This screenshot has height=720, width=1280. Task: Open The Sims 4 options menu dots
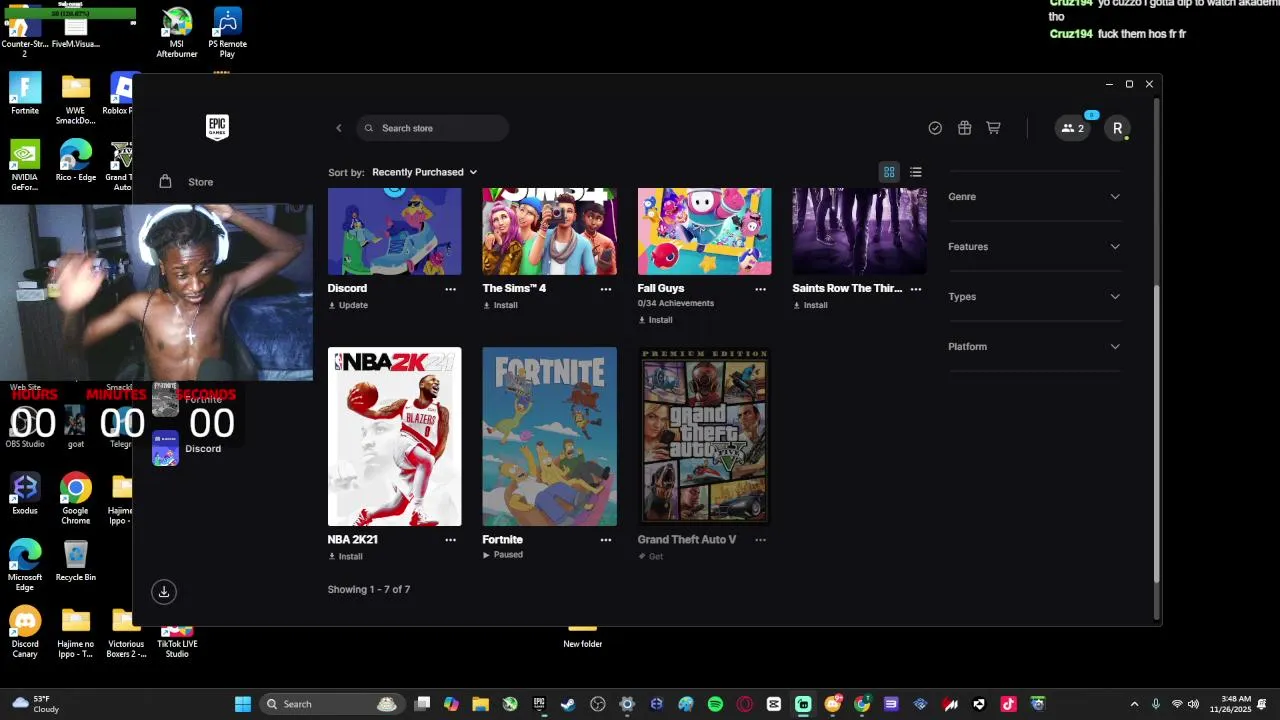click(605, 289)
